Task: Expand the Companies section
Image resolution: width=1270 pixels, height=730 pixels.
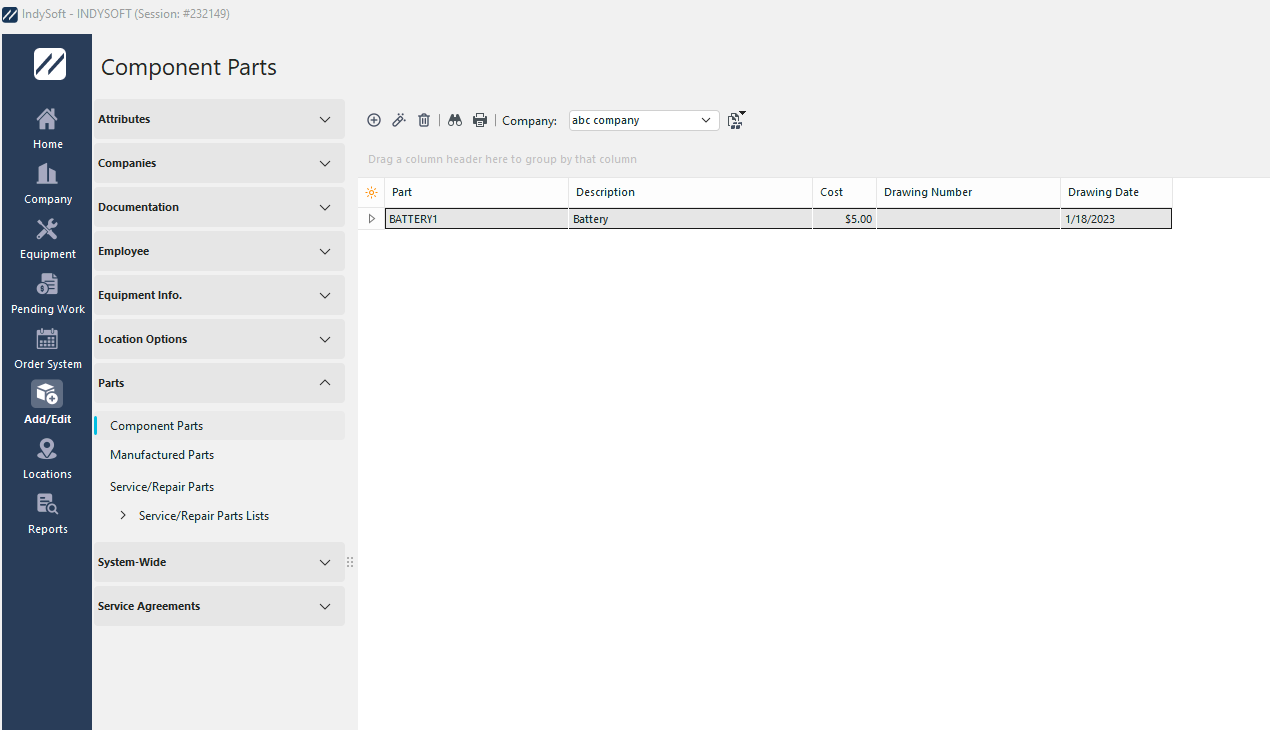Action: 219,163
